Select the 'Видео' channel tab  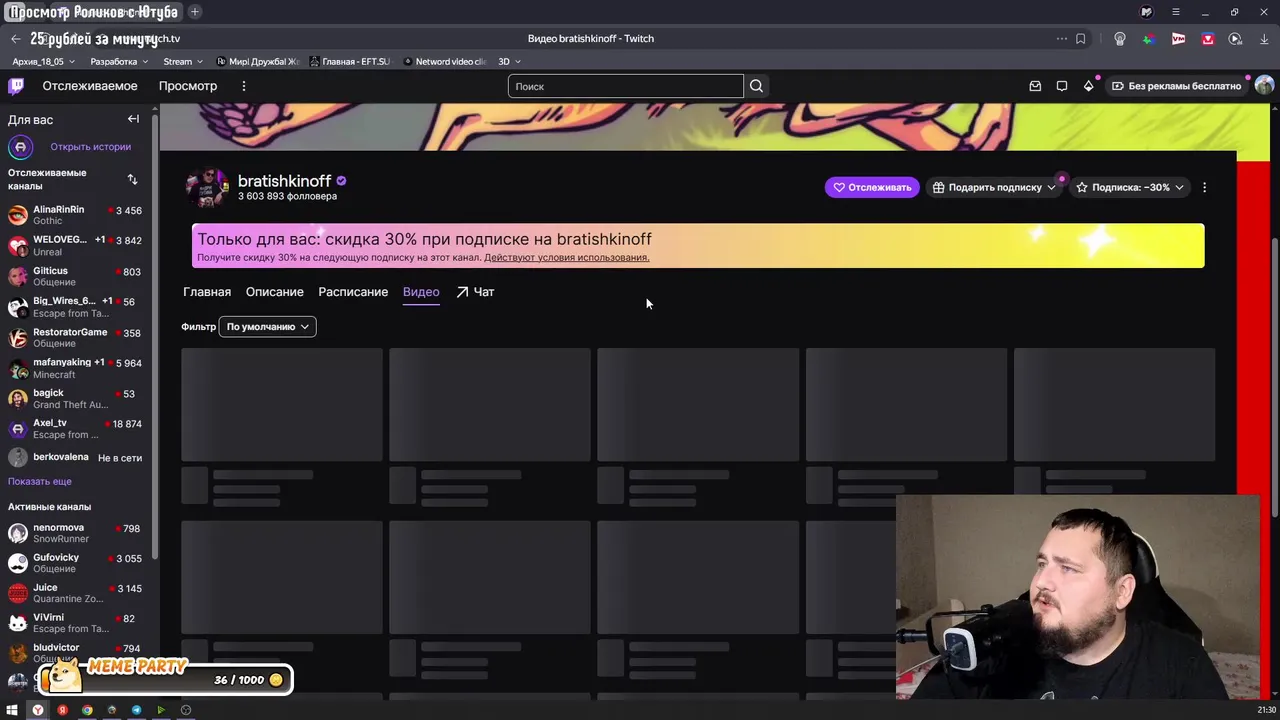click(x=421, y=292)
